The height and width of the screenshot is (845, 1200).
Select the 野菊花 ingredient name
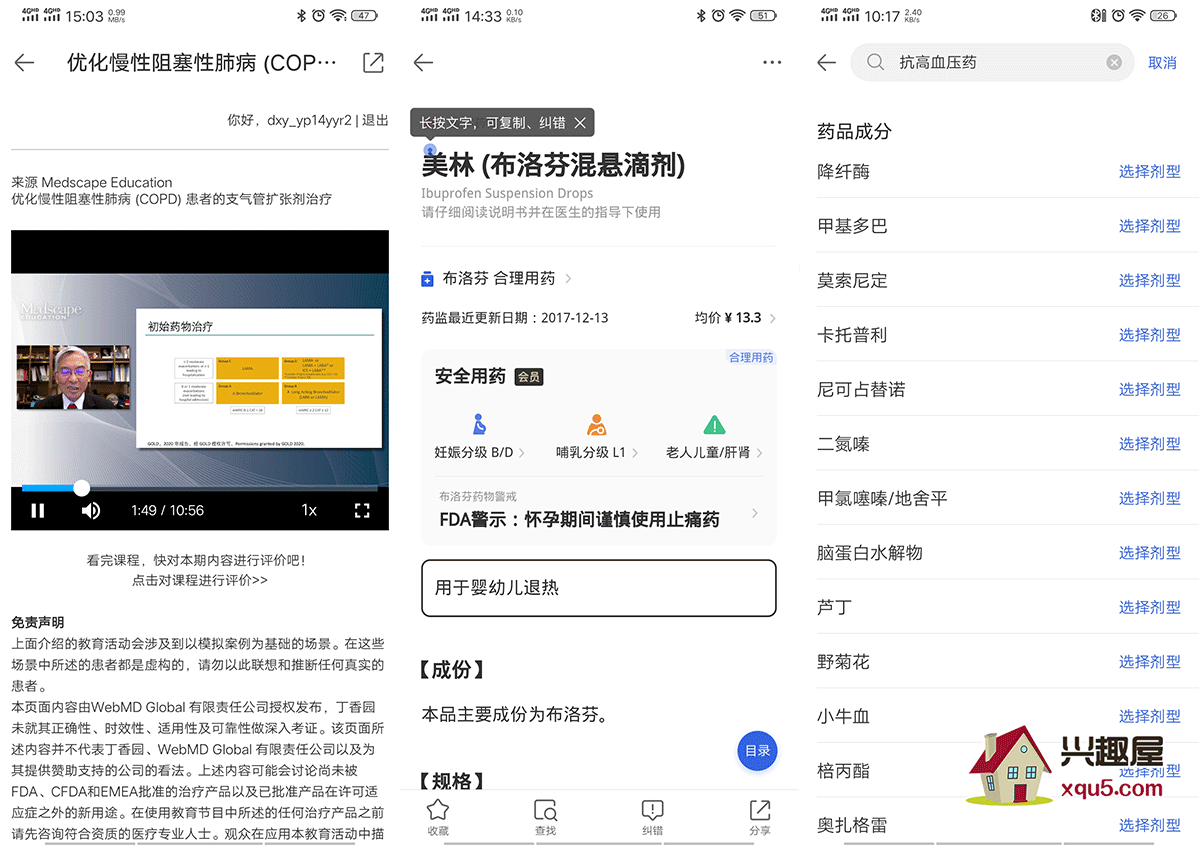[844, 662]
